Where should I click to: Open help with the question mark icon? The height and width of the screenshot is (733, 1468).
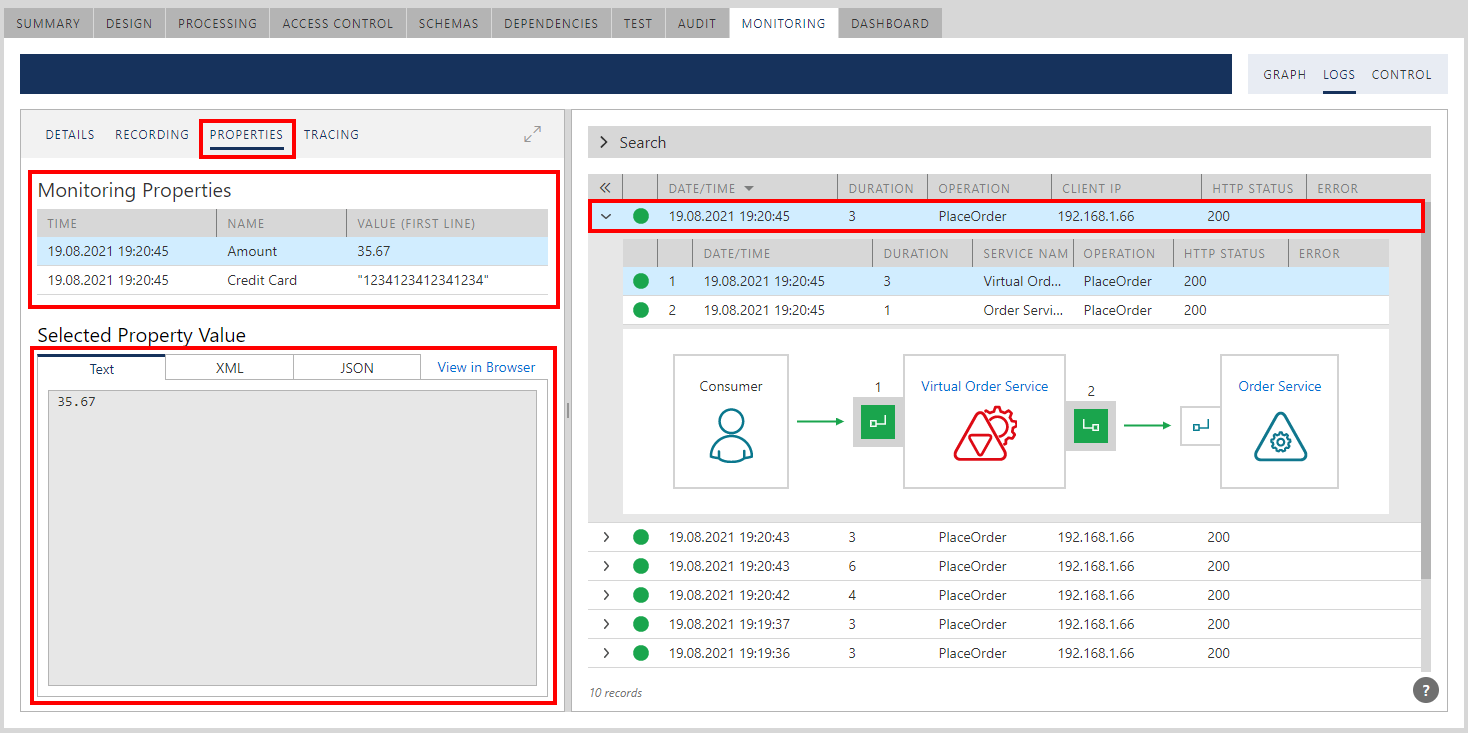coord(1426,689)
